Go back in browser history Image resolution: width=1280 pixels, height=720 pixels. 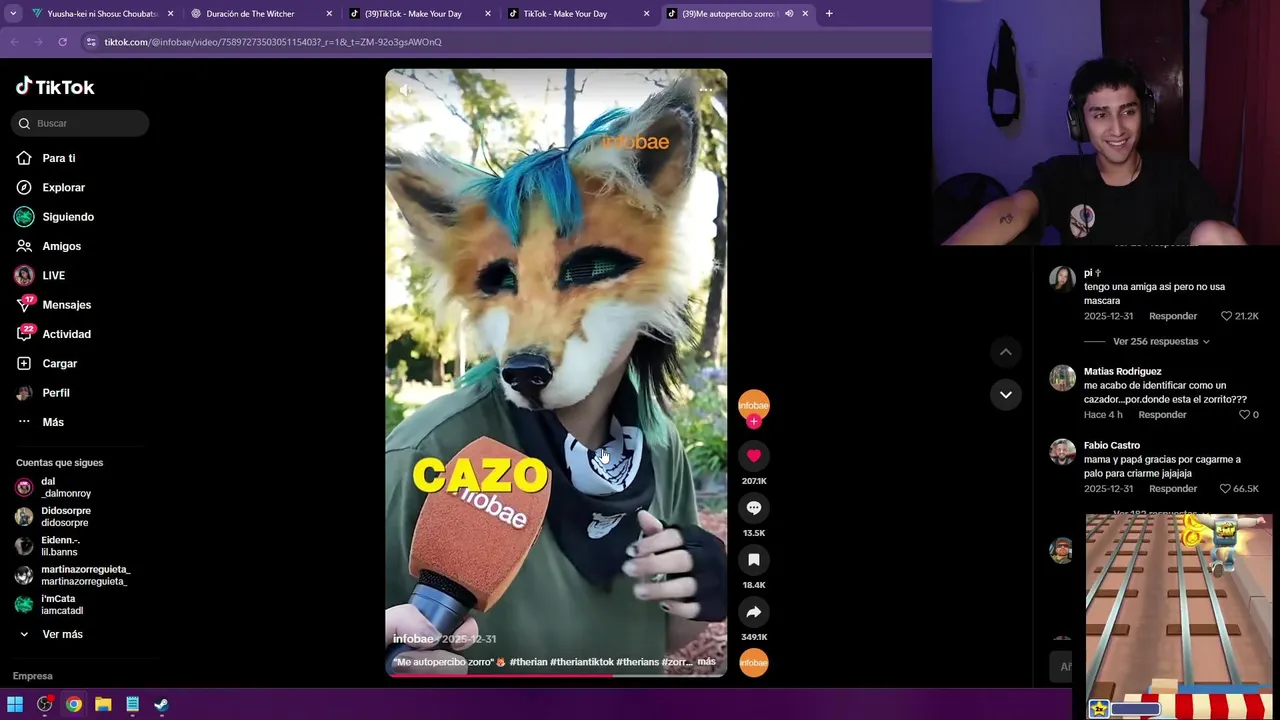(x=14, y=42)
